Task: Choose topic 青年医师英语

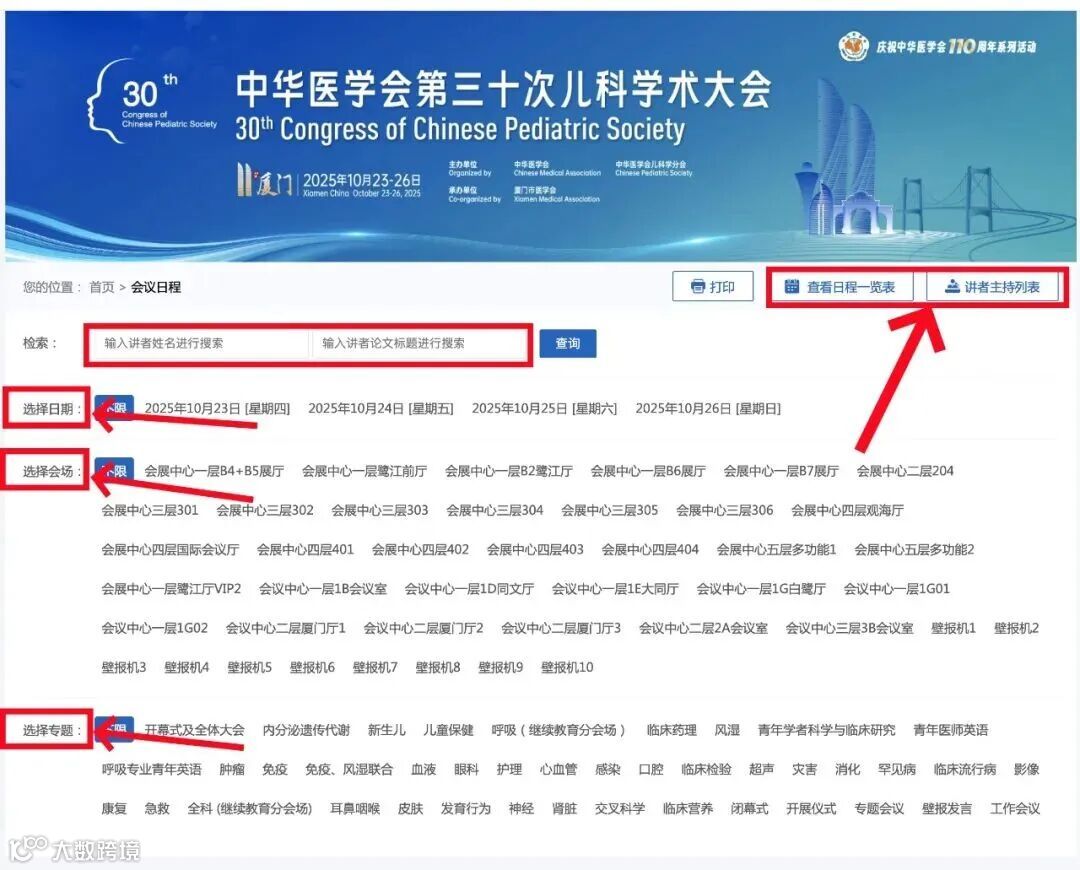Action: tap(951, 730)
